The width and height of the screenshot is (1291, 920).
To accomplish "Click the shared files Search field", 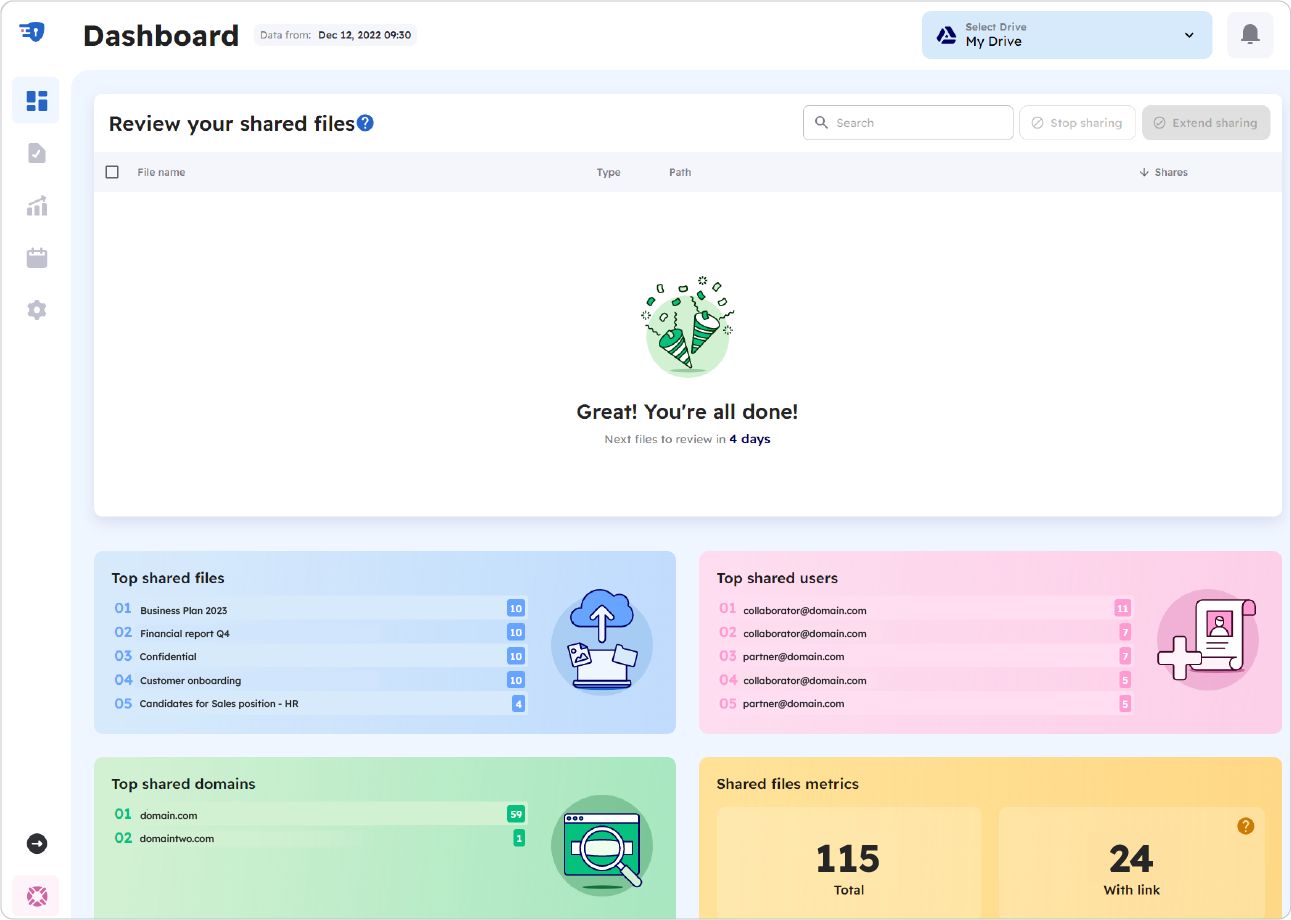I will pyautogui.click(x=908, y=123).
